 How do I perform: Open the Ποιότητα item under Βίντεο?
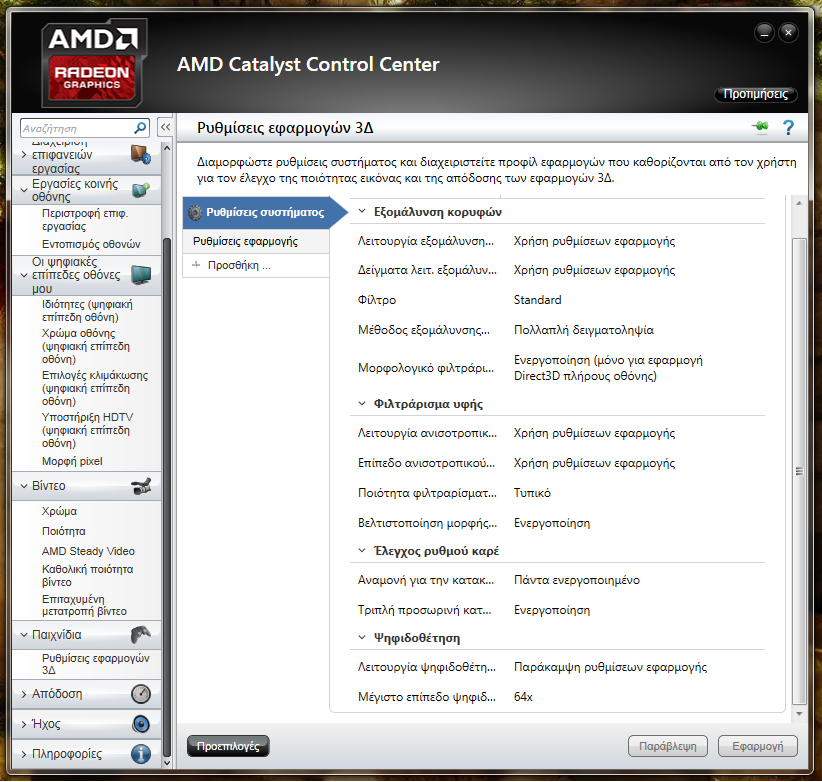coord(63,531)
